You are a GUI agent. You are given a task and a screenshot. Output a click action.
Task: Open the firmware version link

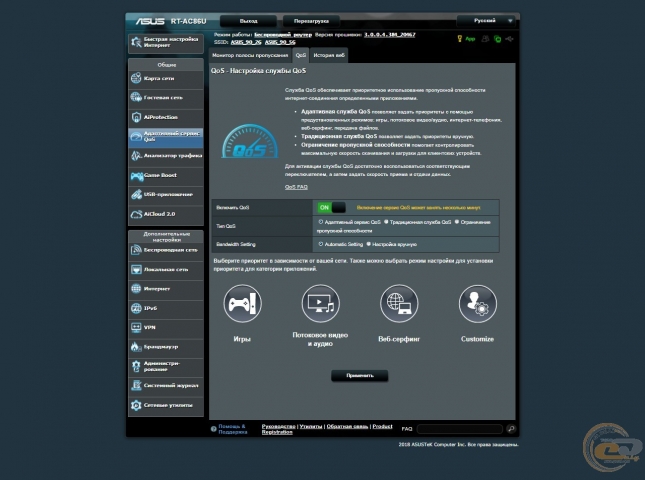[x=390, y=35]
